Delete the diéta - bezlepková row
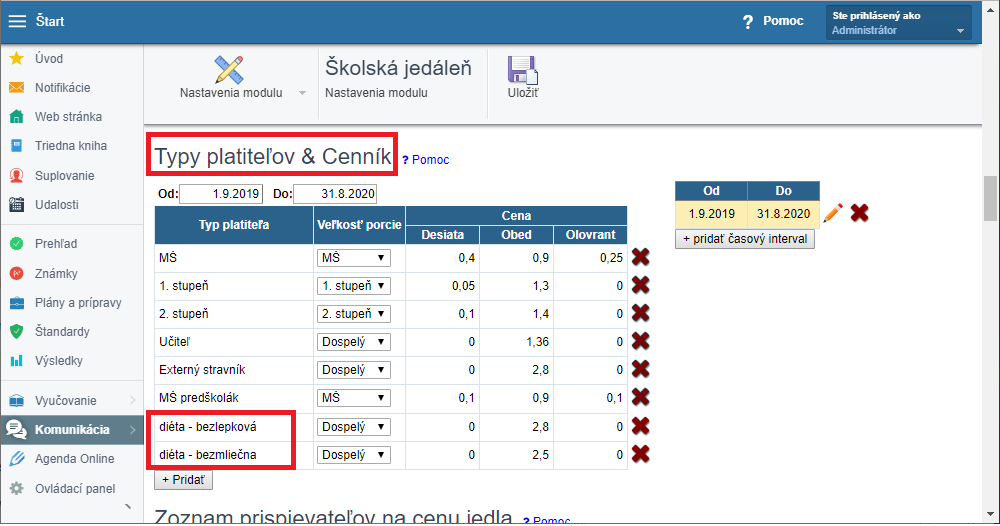This screenshot has width=1000, height=526. pos(640,426)
